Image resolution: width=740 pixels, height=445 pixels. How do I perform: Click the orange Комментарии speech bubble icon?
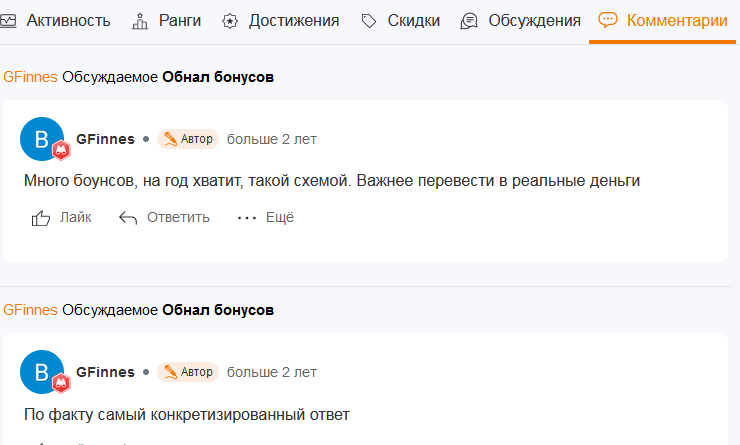pos(607,20)
